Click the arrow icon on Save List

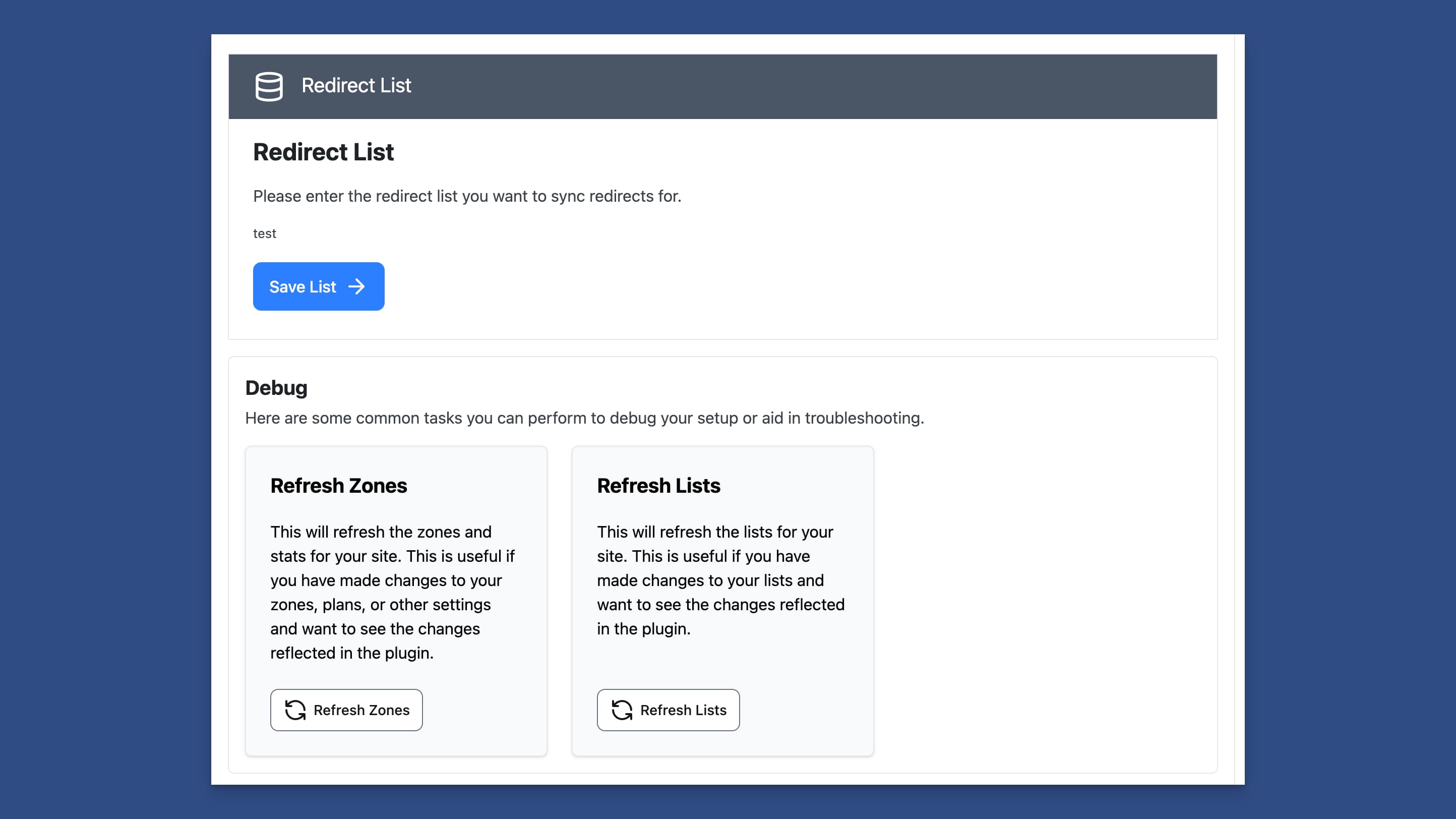[356, 286]
